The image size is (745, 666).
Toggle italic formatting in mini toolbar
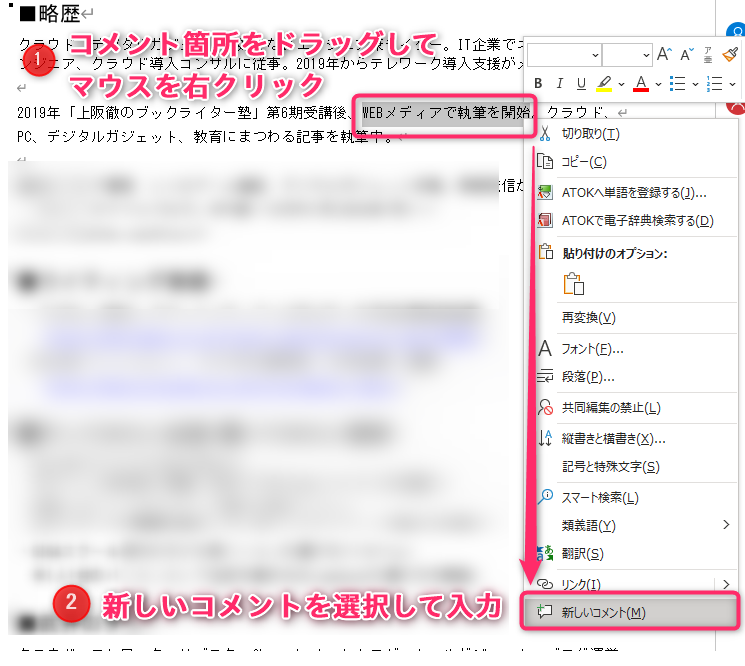pyautogui.click(x=559, y=83)
